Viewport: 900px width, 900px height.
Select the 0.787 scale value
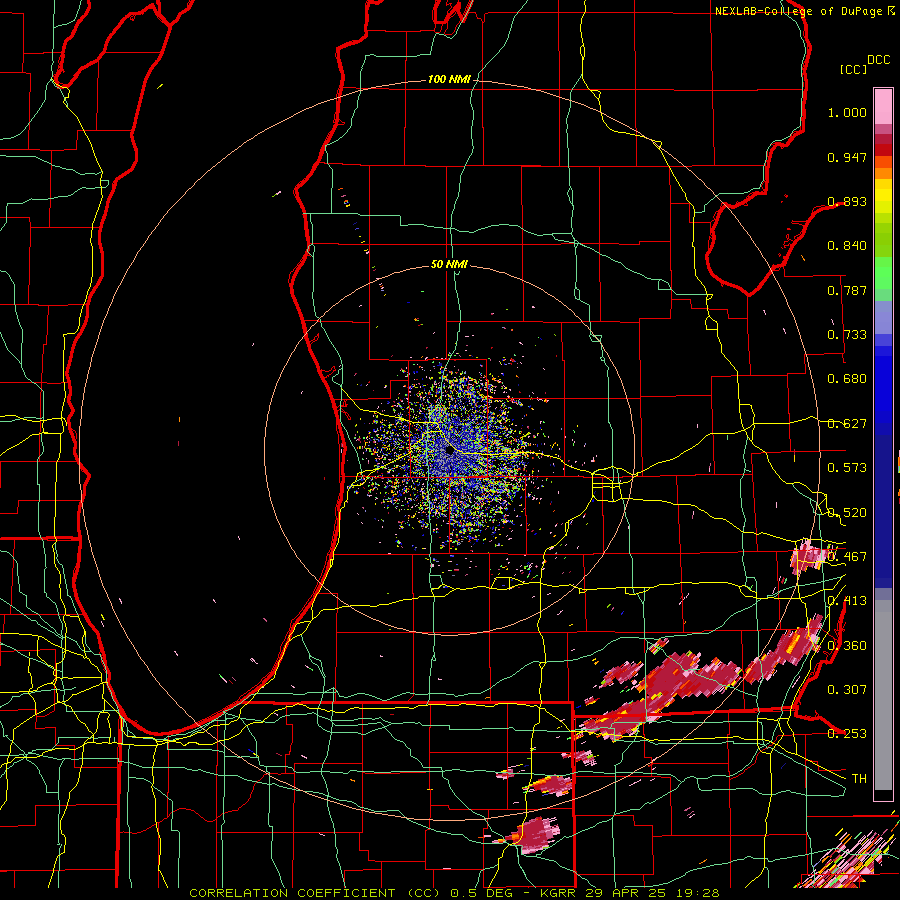(847, 290)
